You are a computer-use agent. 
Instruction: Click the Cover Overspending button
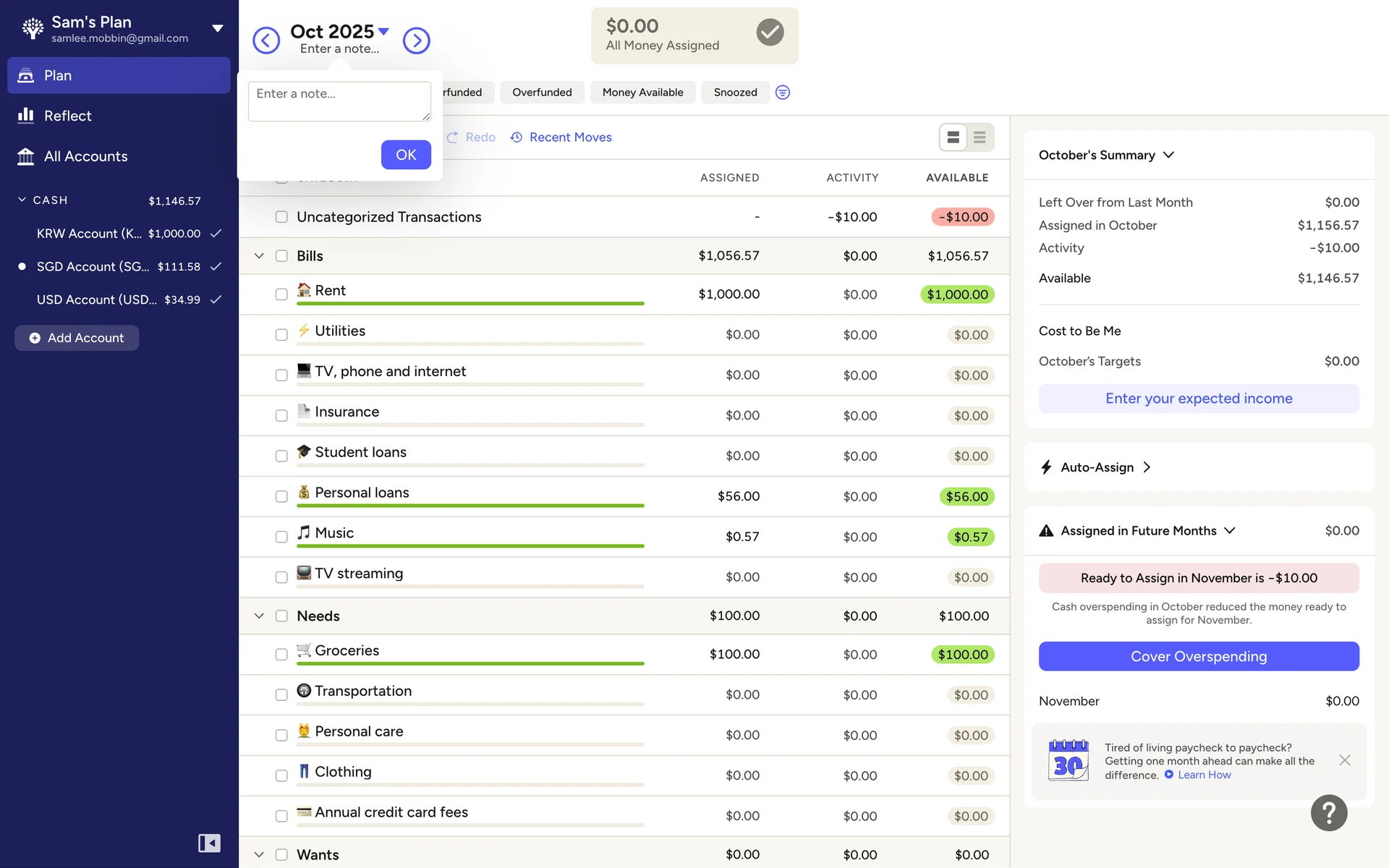click(1198, 656)
